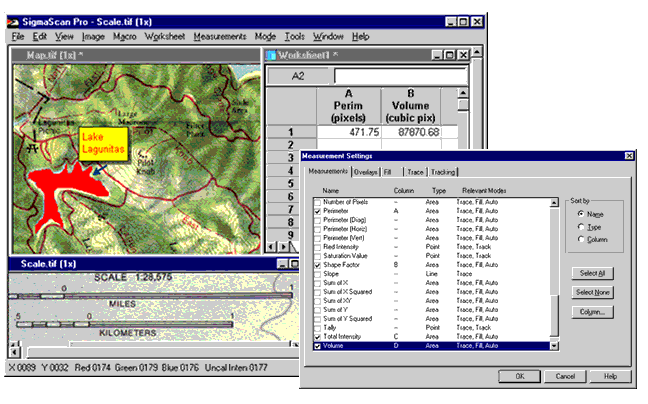The height and width of the screenshot is (404, 648).
Task: Open the View menu
Action: (x=64, y=37)
